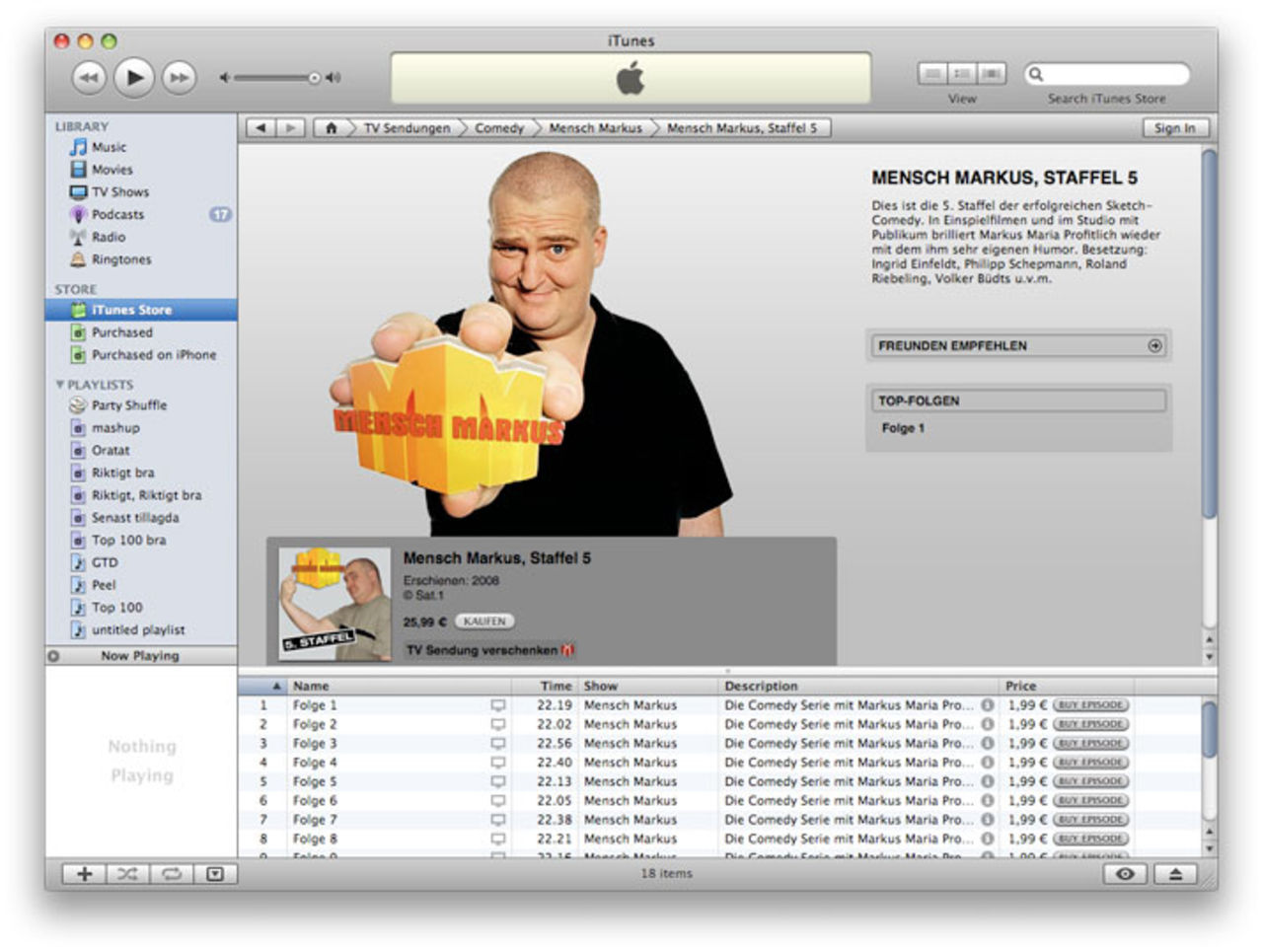This screenshot has width=1263, height=952.
Task: Click the Play button
Action: (134, 77)
